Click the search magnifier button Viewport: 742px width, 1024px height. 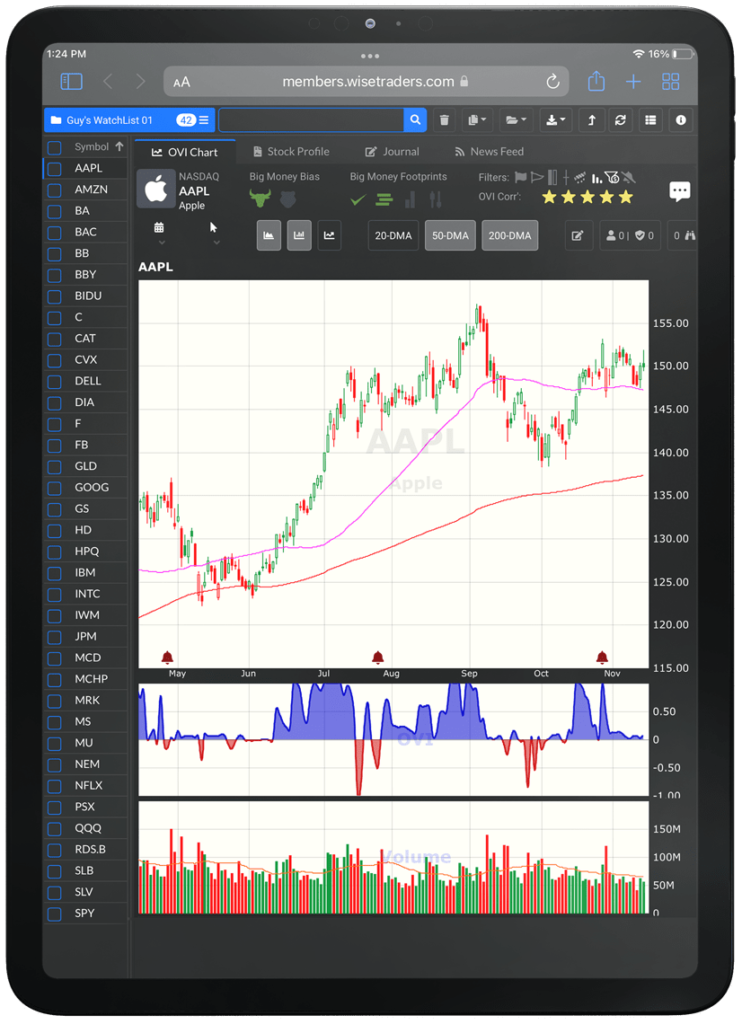pyautogui.click(x=415, y=120)
